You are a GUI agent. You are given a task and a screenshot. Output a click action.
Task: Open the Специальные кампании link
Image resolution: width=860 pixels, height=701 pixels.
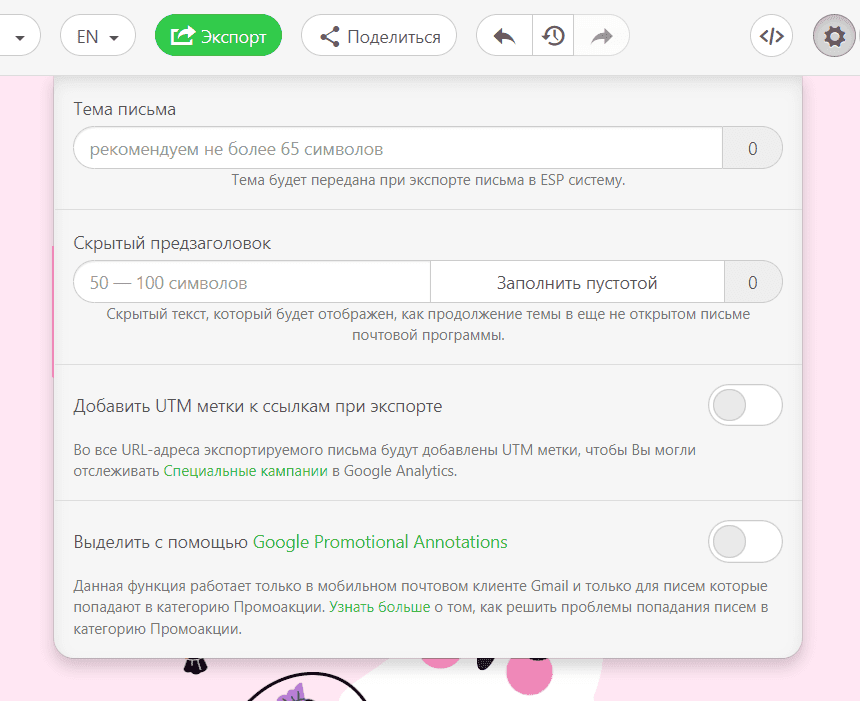(245, 471)
